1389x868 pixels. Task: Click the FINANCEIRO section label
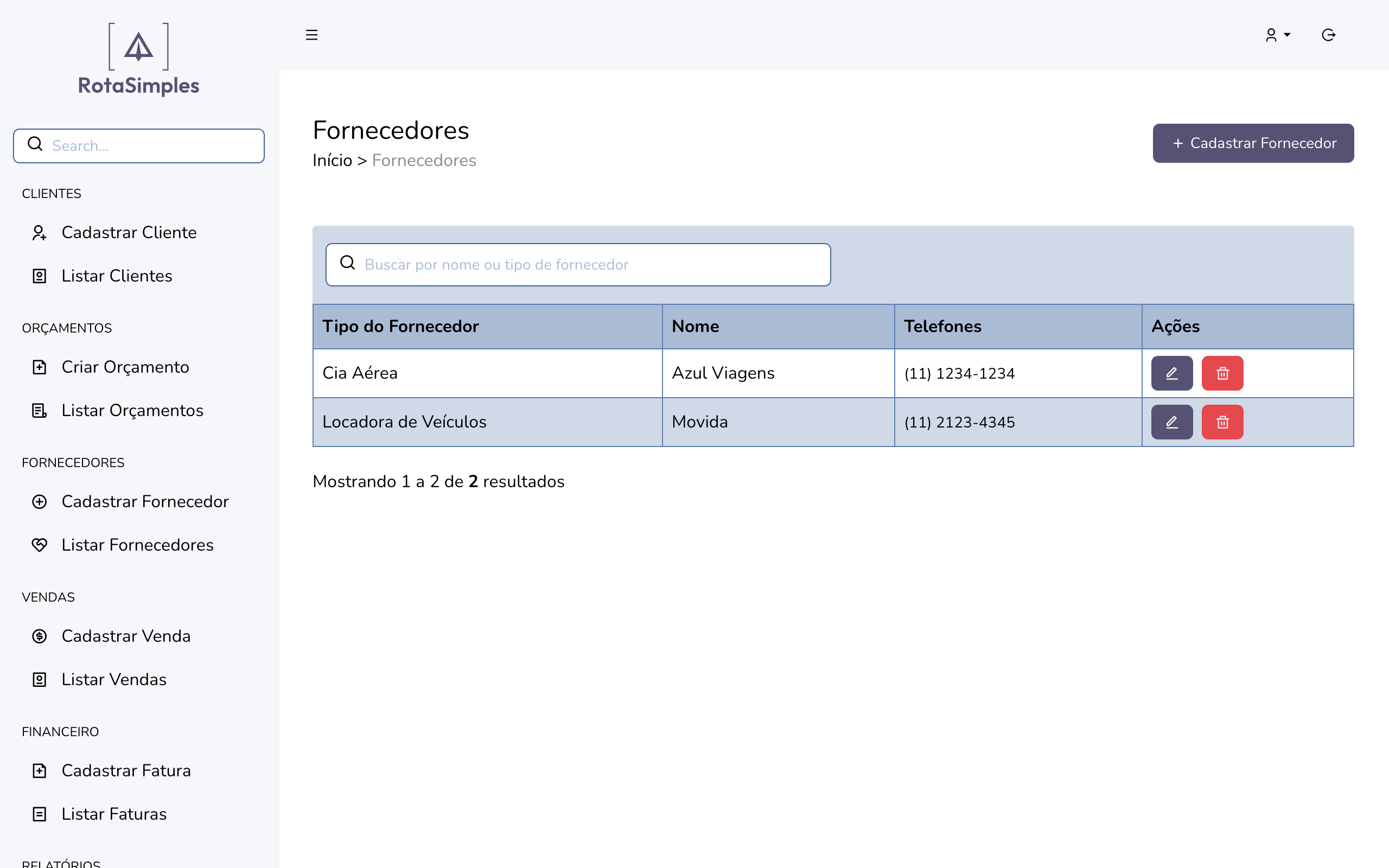pos(60,731)
